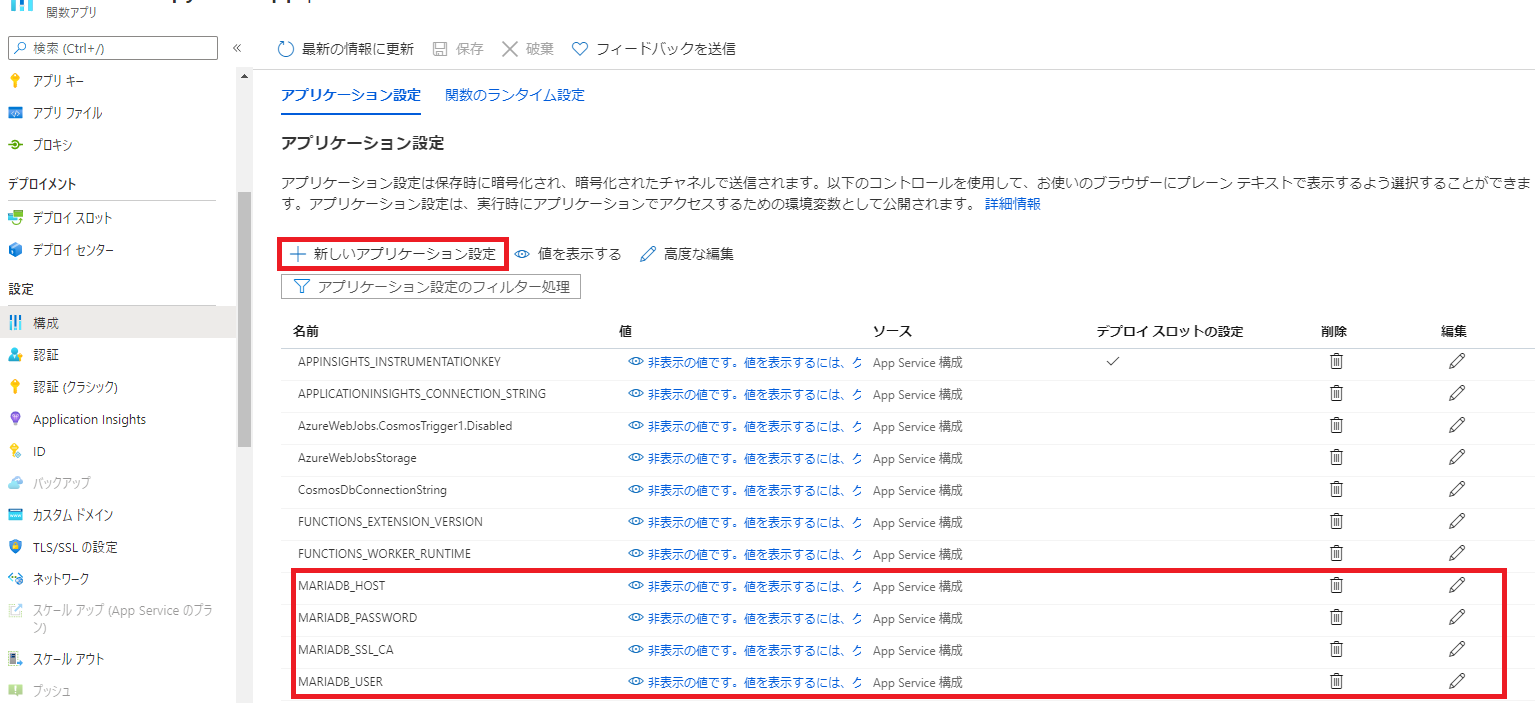
Task: Delete the MARIADB_HOST setting with its trash icon
Action: [1336, 585]
